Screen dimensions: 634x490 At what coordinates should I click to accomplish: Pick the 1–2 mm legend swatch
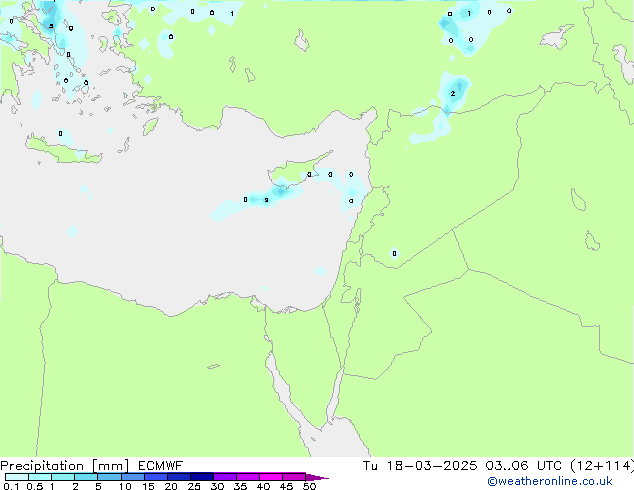click(x=63, y=477)
